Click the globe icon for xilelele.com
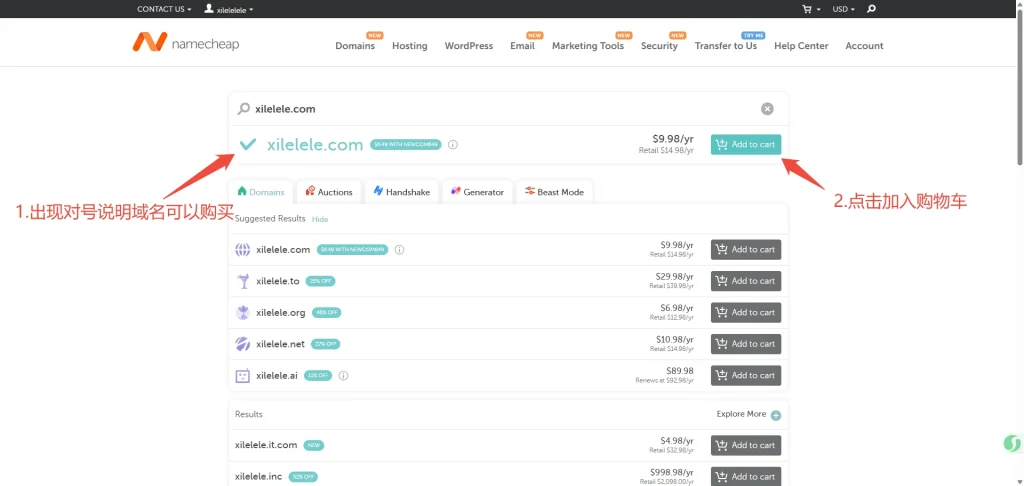The image size is (1024, 486). tap(242, 250)
